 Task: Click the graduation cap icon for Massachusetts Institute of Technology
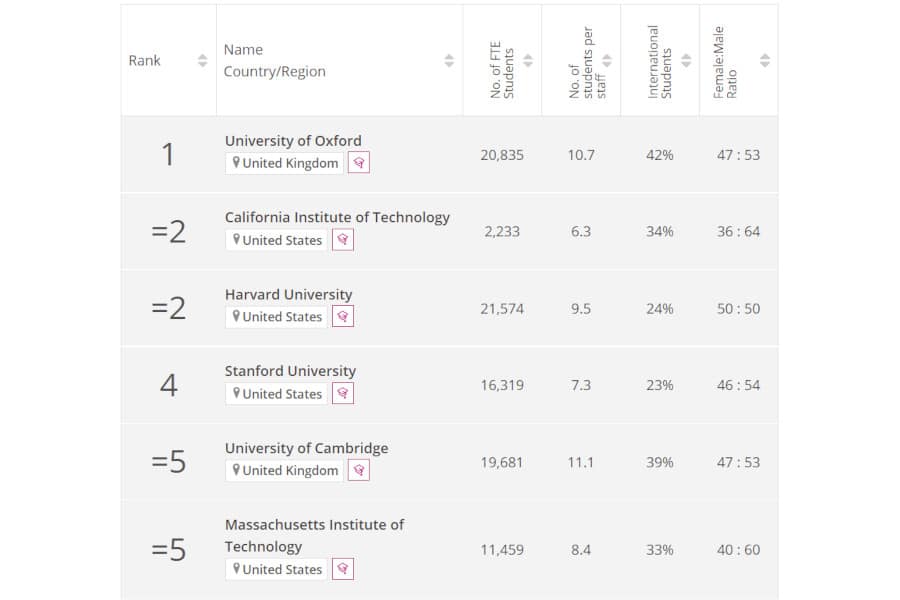point(343,569)
